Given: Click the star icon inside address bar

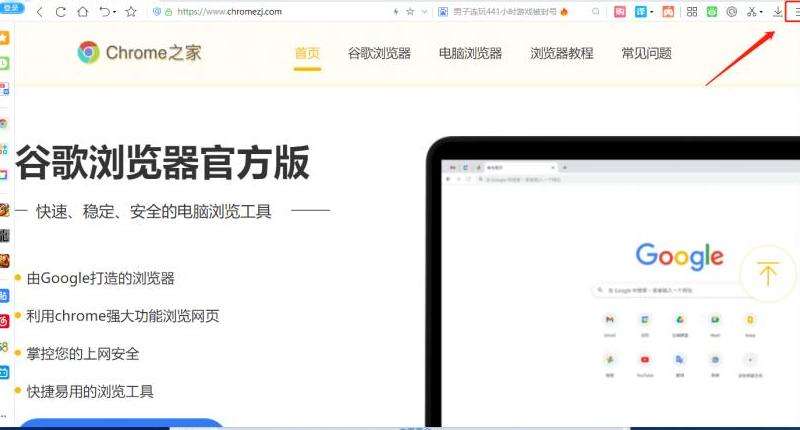Looking at the screenshot, I should point(410,11).
